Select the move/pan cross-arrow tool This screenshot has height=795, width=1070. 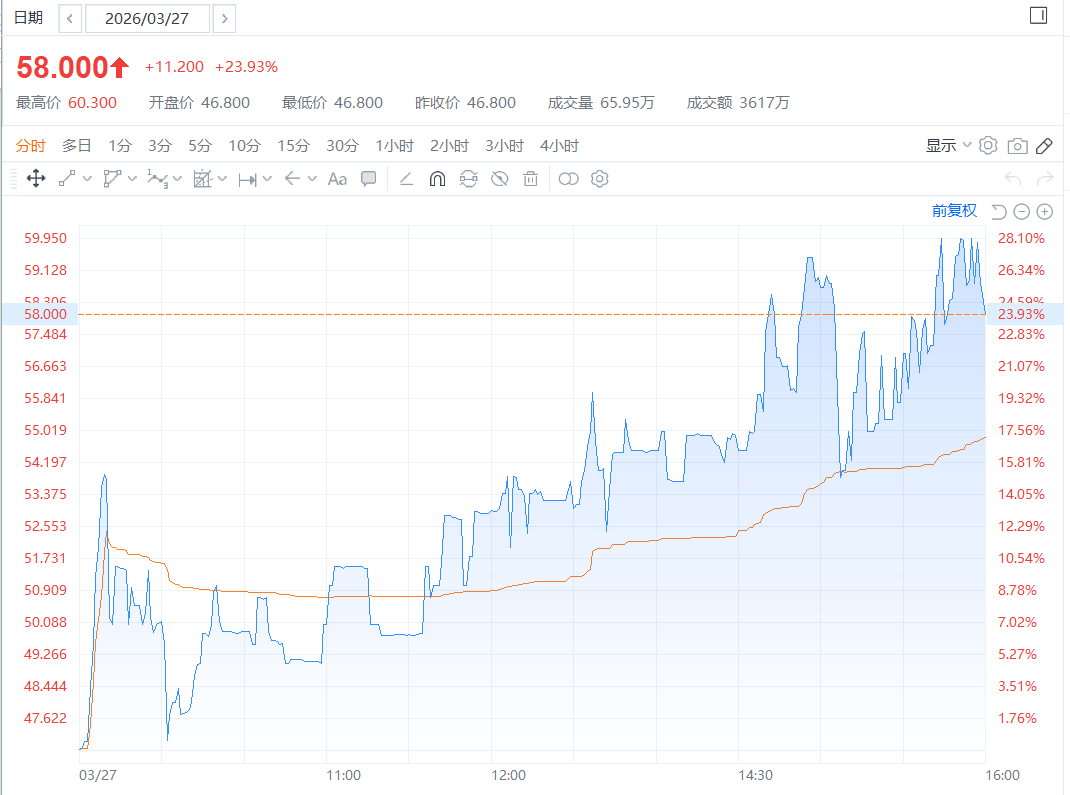coord(35,179)
